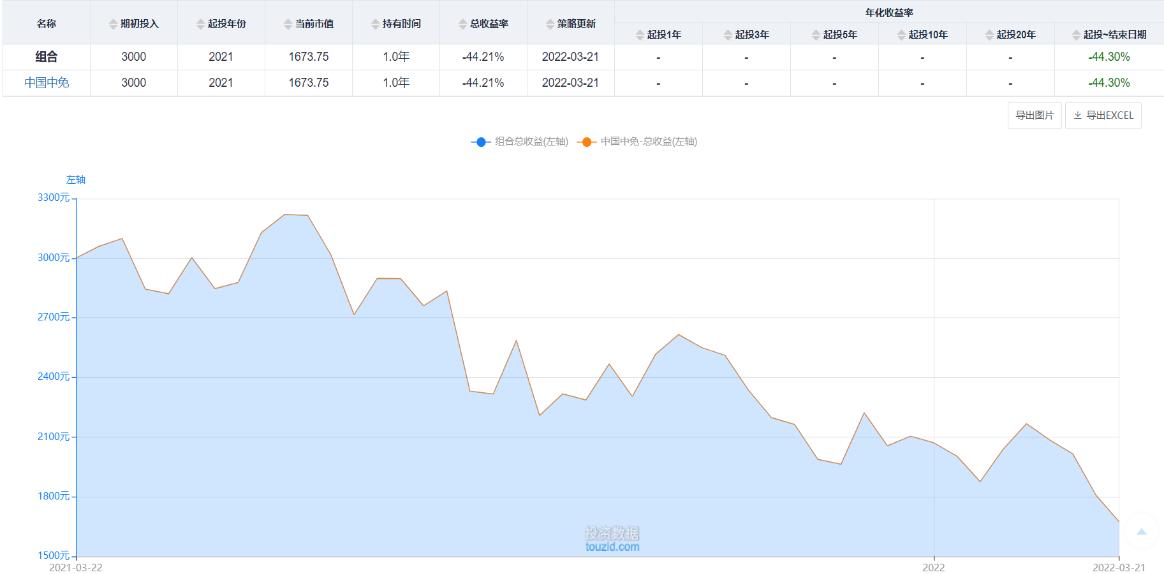1164x574 pixels.
Task: Export the chart via 导出图片
Action: 1035,116
